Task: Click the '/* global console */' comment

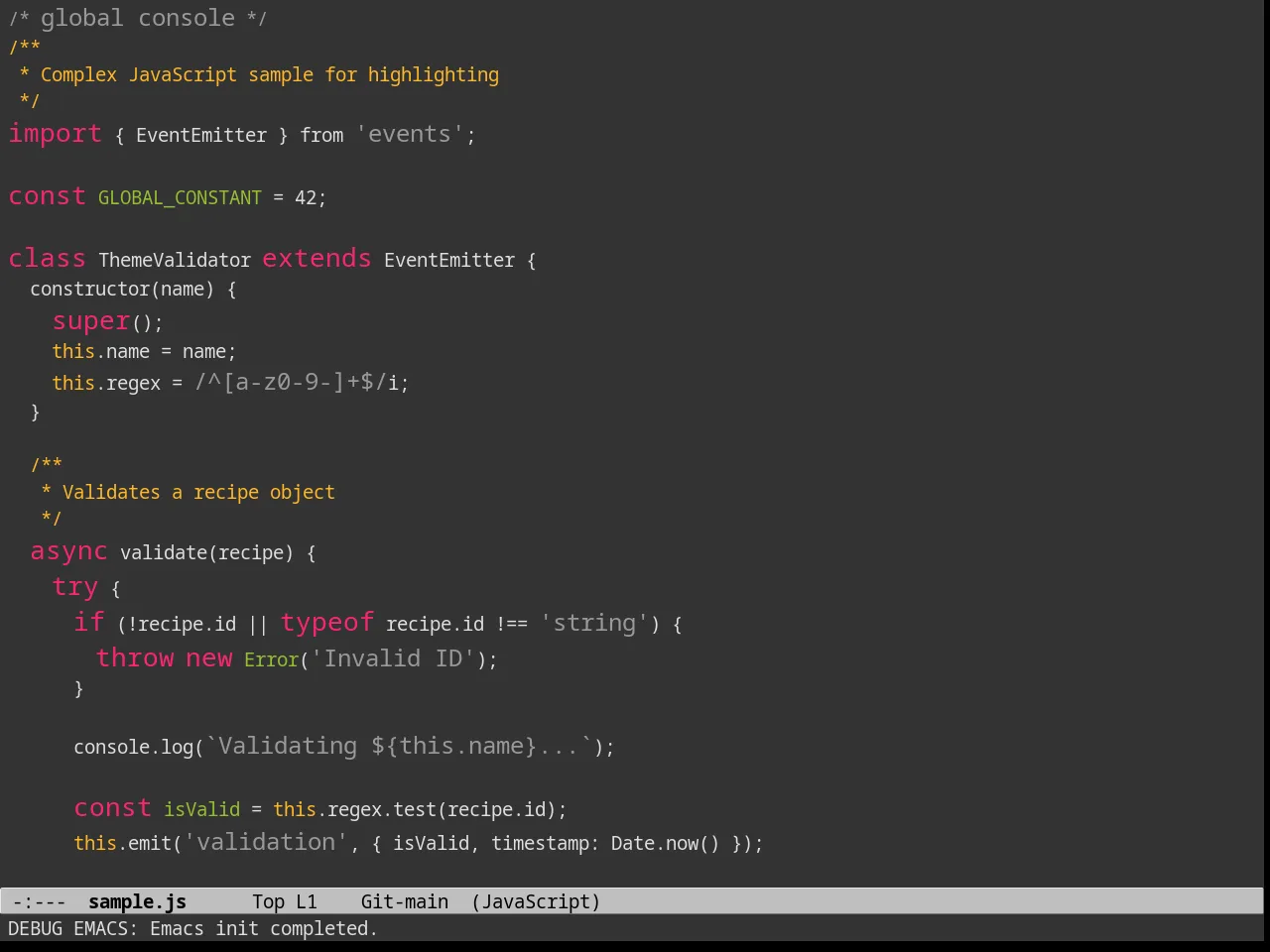Action: pyautogui.click(x=138, y=18)
